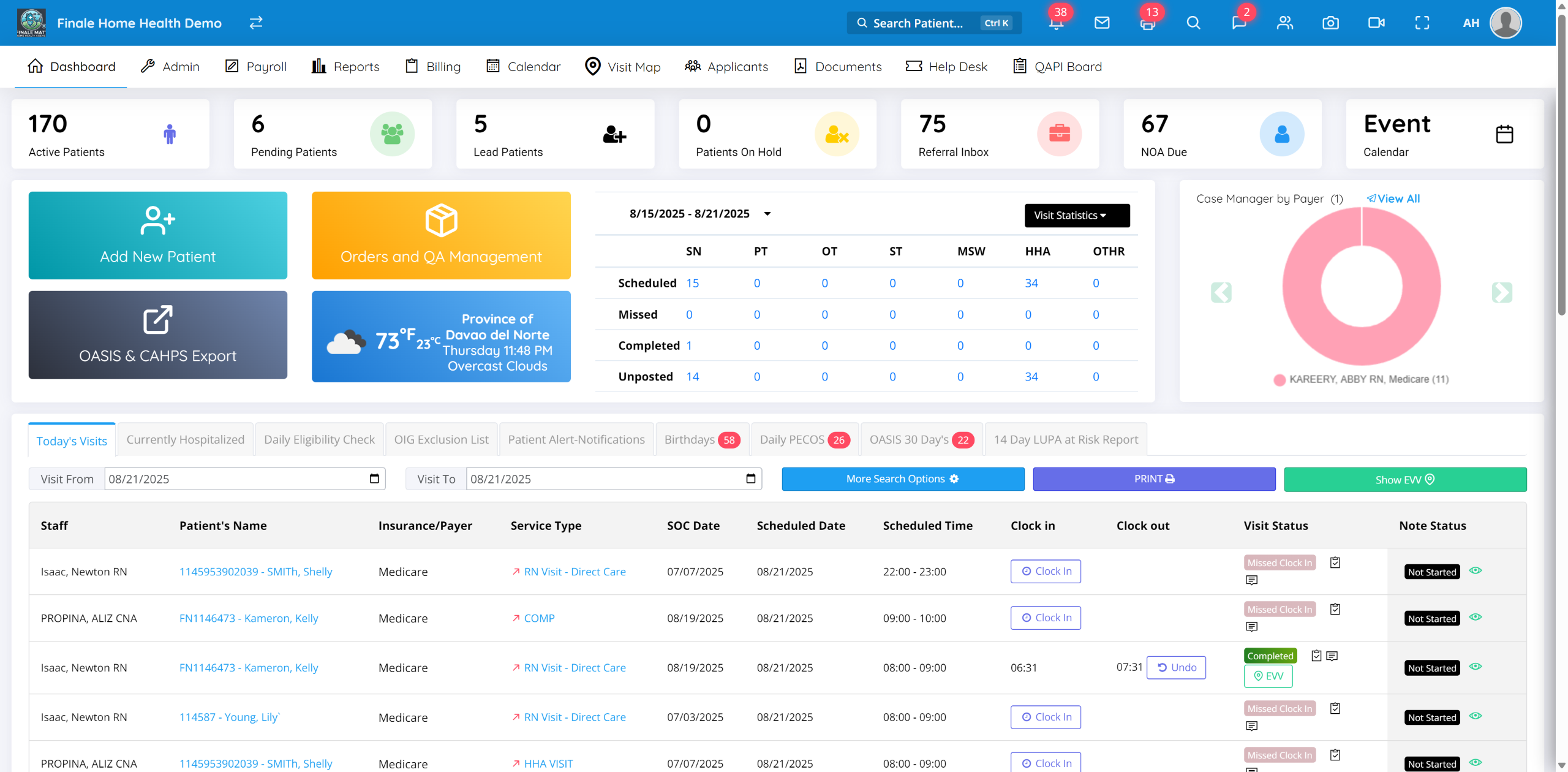Click the camera icon in header
Image resolution: width=1568 pixels, height=772 pixels.
point(1330,23)
